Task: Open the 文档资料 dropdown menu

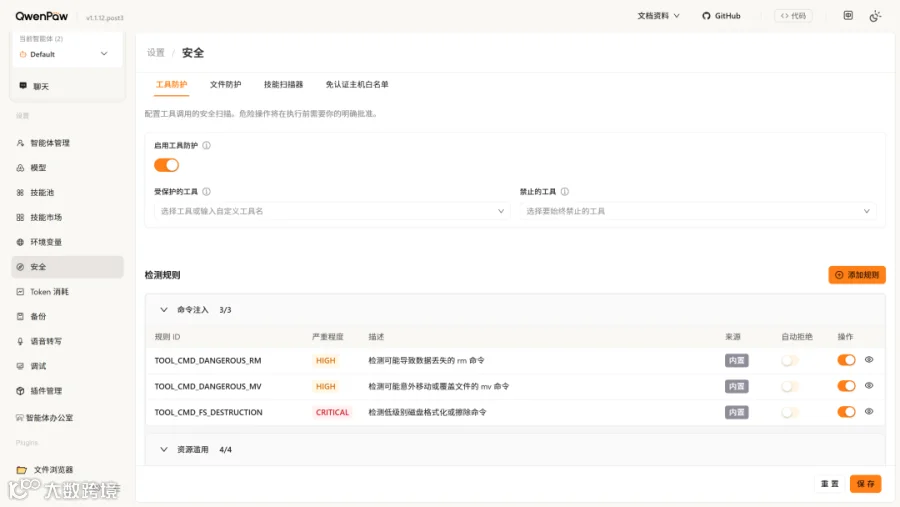Action: (658, 16)
